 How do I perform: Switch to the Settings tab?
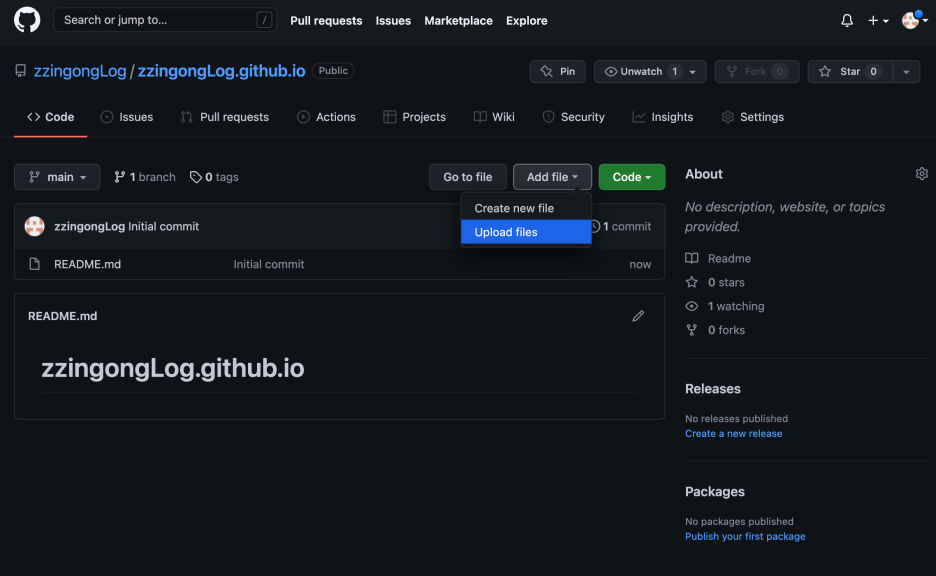752,117
